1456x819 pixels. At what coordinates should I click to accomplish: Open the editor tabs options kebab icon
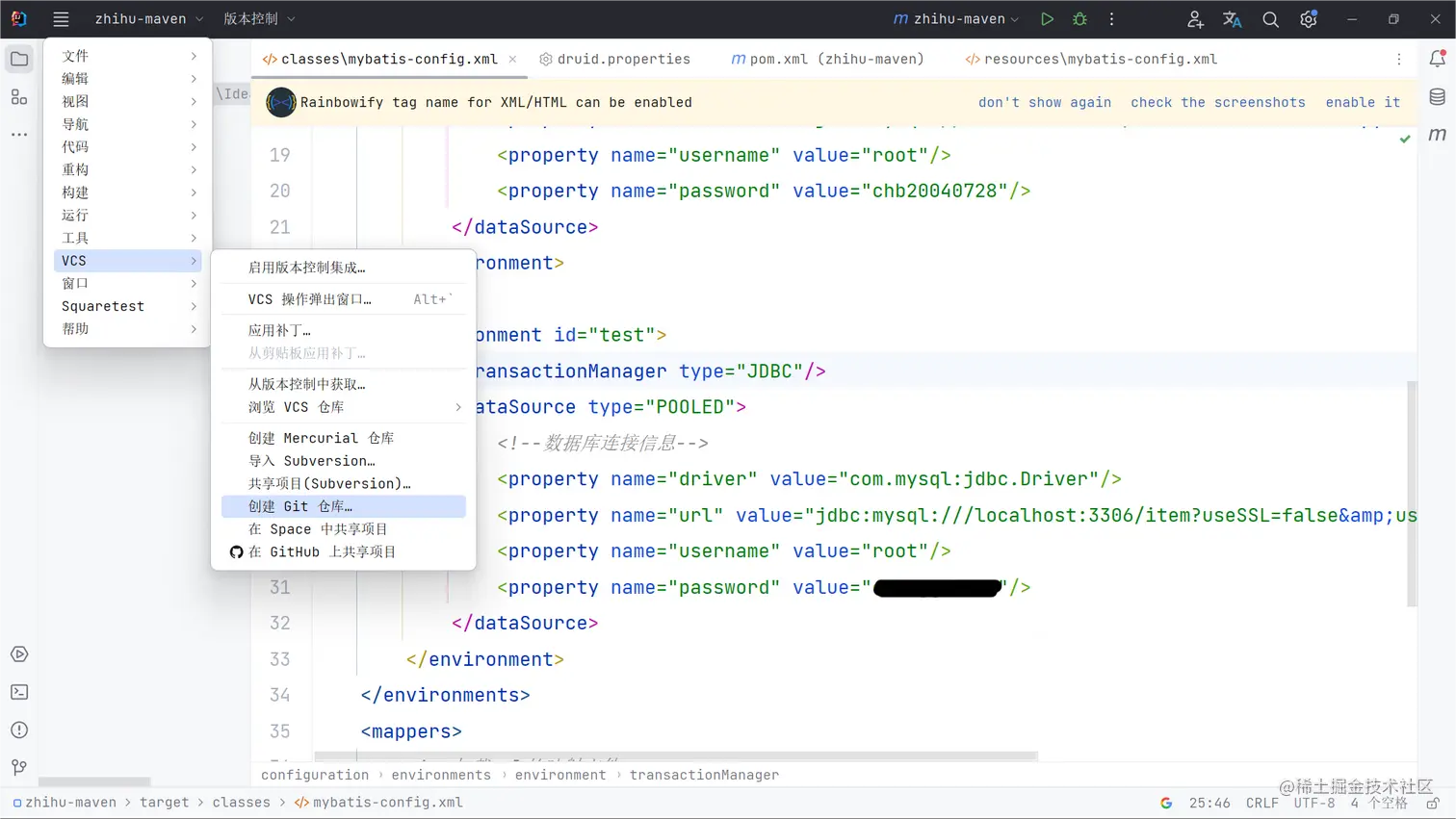pyautogui.click(x=1399, y=60)
